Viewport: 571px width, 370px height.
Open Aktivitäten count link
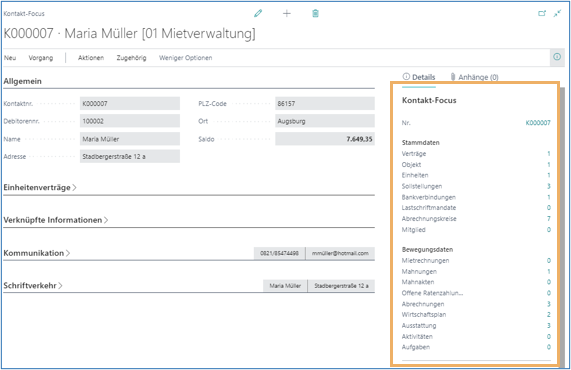click(548, 336)
